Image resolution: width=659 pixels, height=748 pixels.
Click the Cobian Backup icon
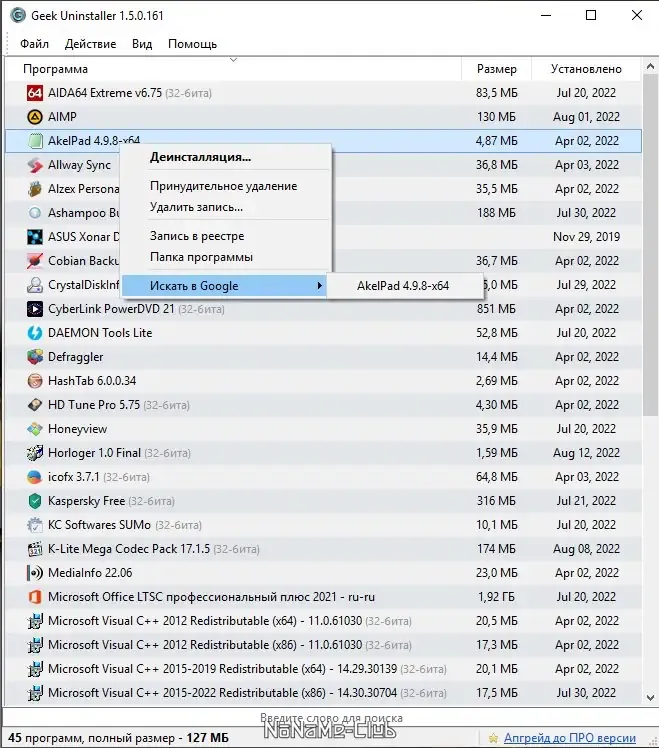35,260
